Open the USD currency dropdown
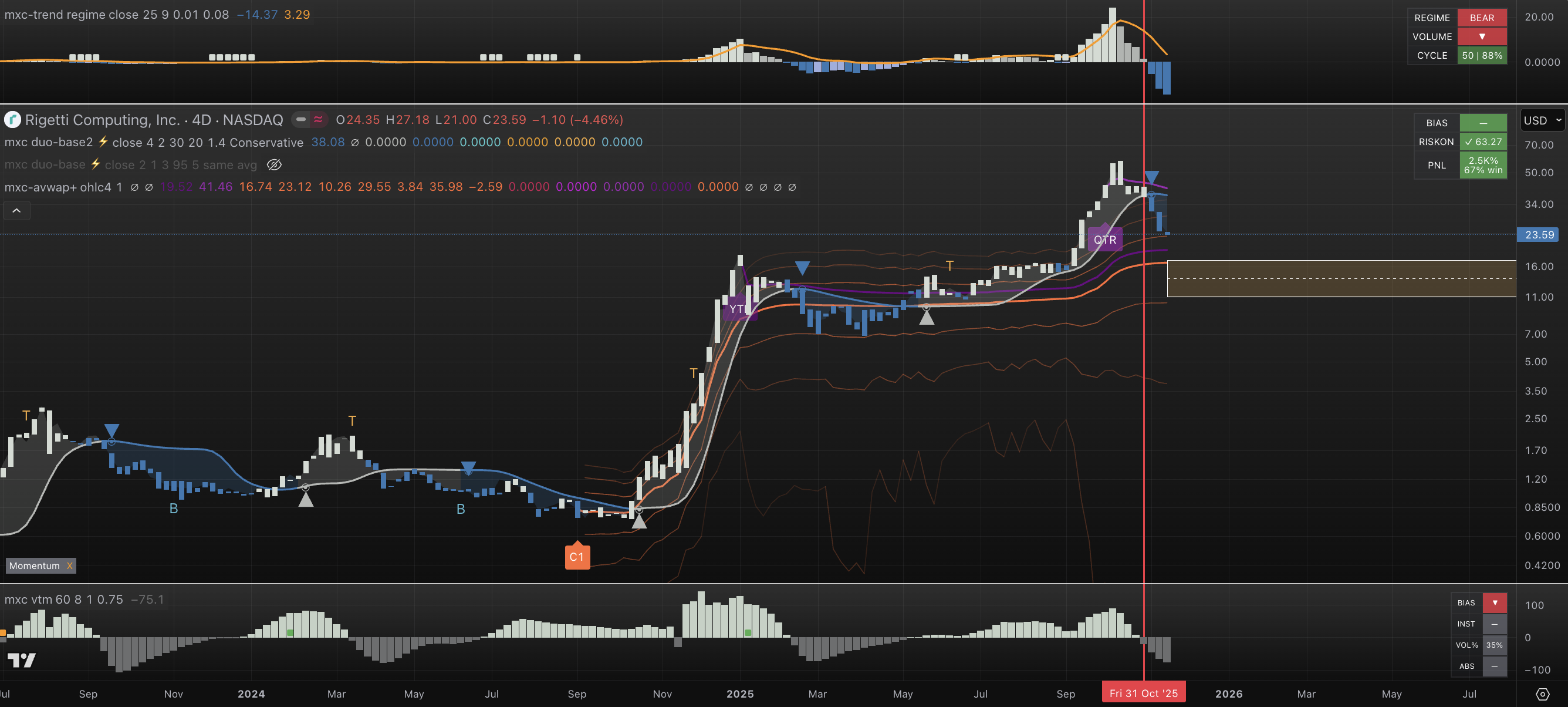 [1541, 120]
